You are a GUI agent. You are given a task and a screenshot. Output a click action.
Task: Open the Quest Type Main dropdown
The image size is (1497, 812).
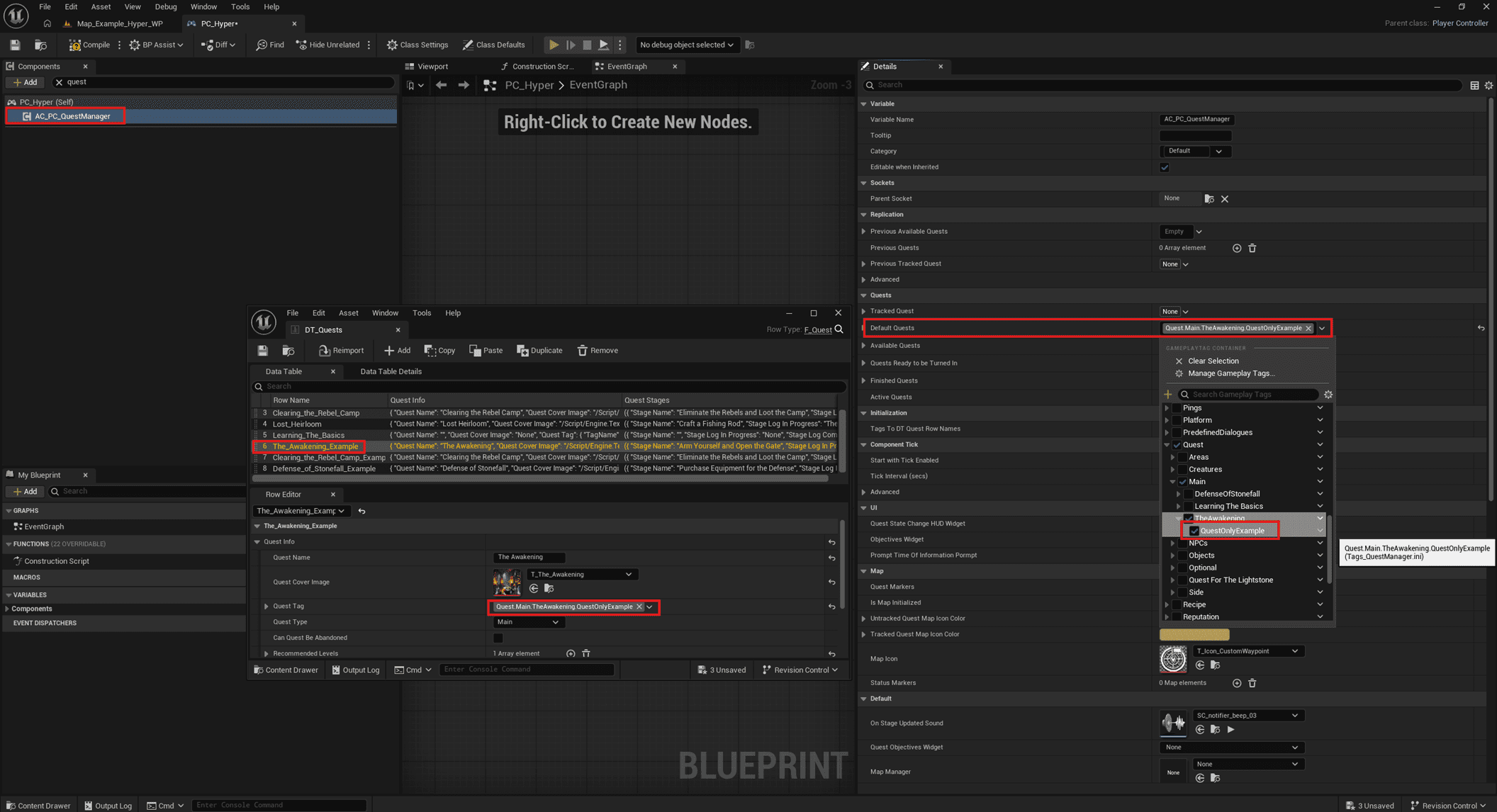pyautogui.click(x=527, y=622)
